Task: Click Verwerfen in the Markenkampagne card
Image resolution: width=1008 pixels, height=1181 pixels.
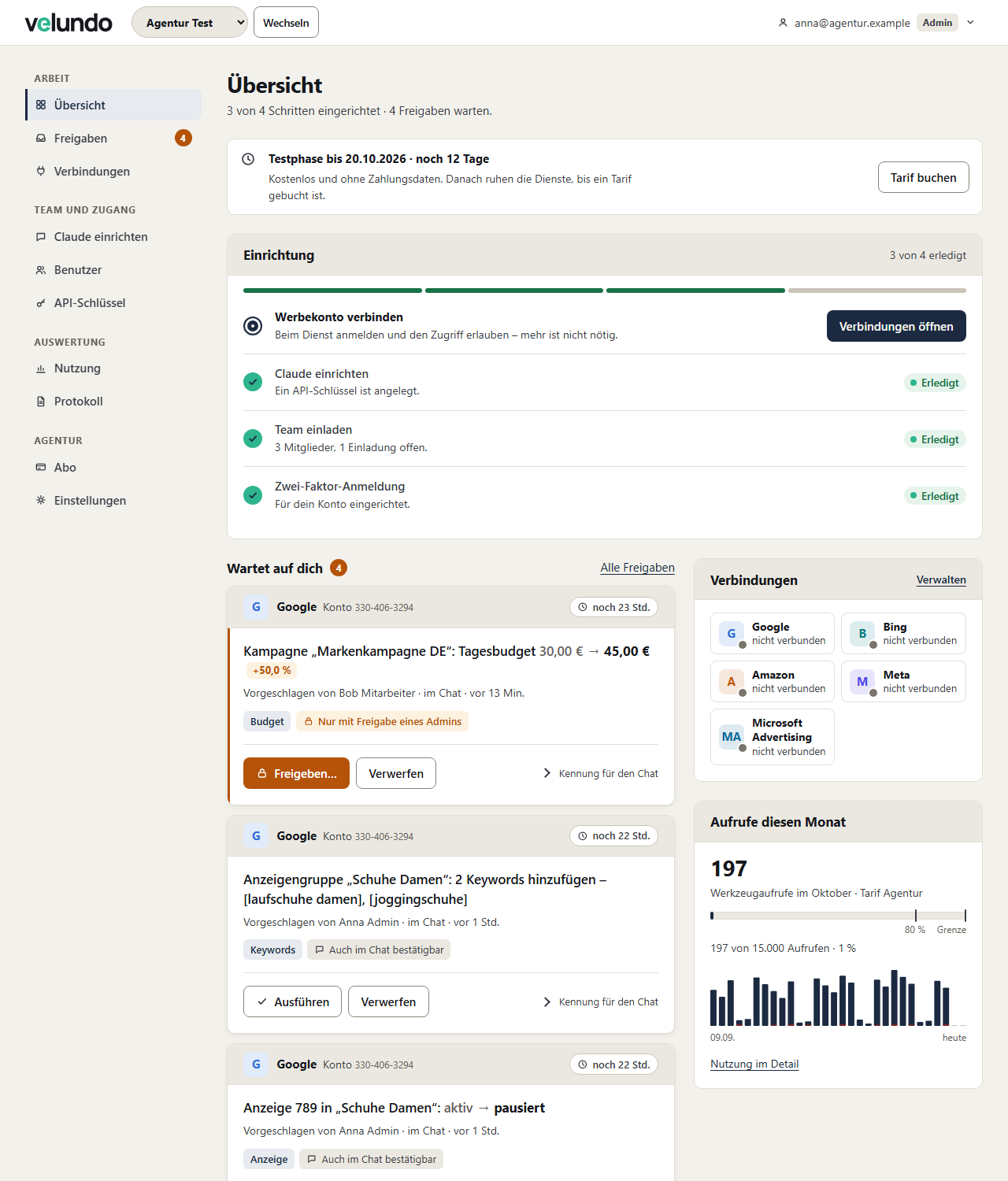Action: [396, 773]
